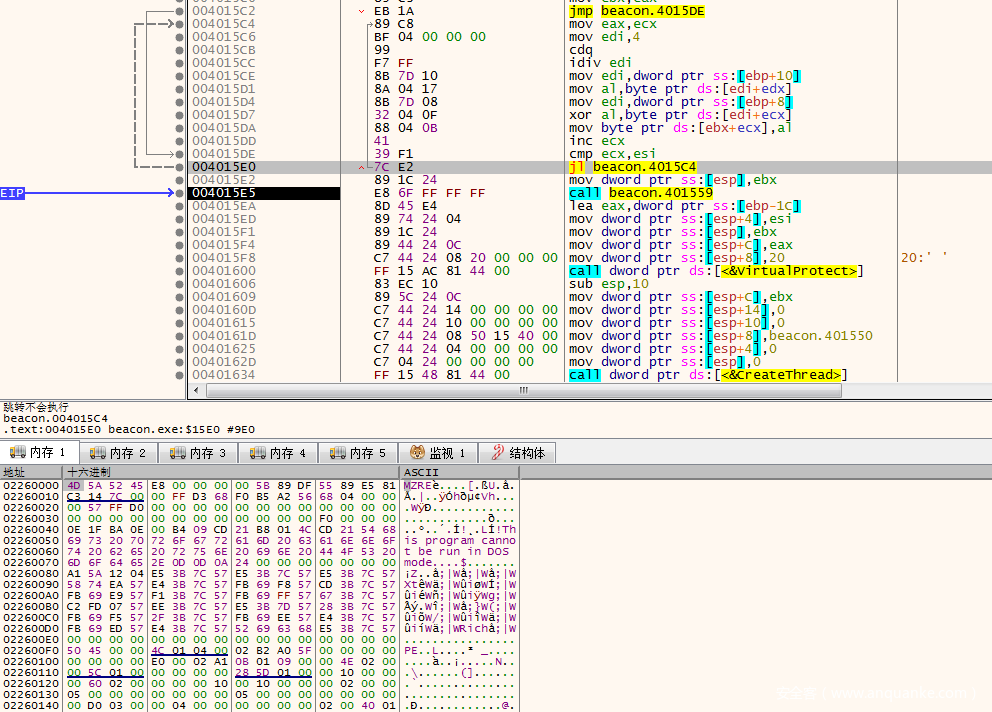Select dump row at address 02260000

31,485
